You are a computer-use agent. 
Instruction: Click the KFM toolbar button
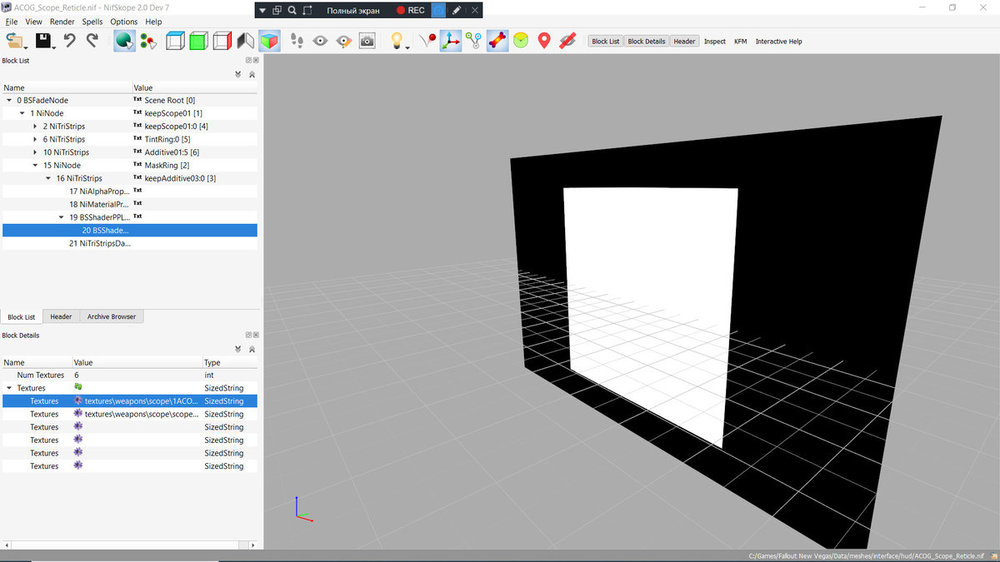[x=740, y=41]
